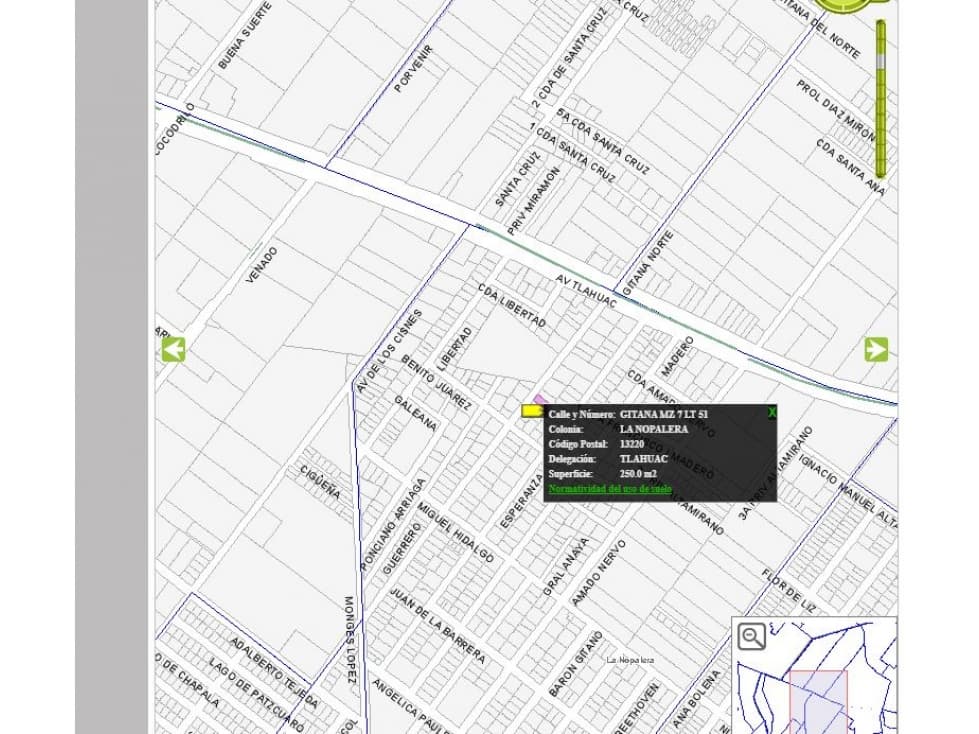
Task: Click the JUAN DE LA BARRERA street label
Action: [438, 626]
